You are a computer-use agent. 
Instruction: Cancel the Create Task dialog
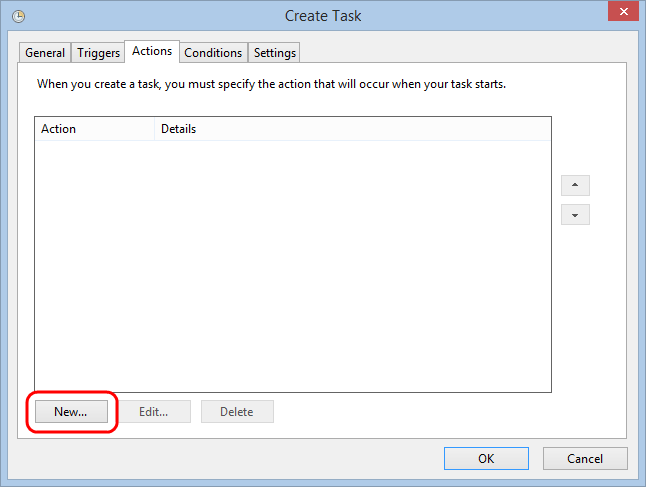point(585,459)
